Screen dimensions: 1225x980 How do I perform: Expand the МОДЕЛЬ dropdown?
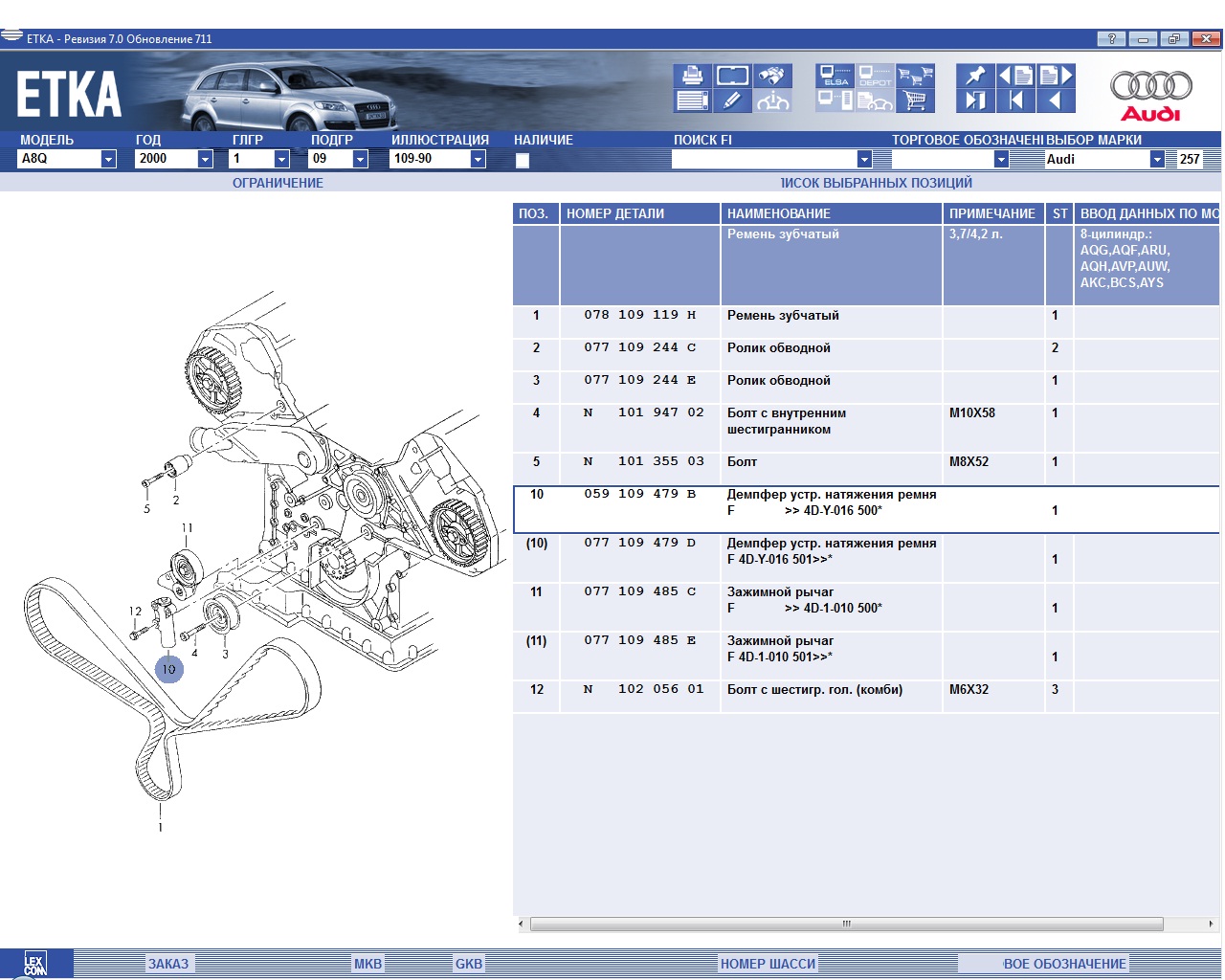tap(108, 159)
